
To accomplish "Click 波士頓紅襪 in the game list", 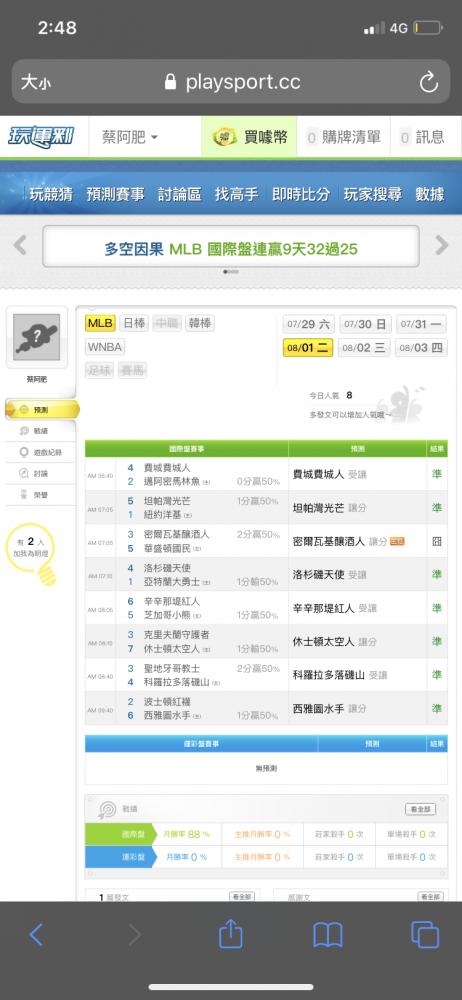I will pyautogui.click(x=167, y=702).
